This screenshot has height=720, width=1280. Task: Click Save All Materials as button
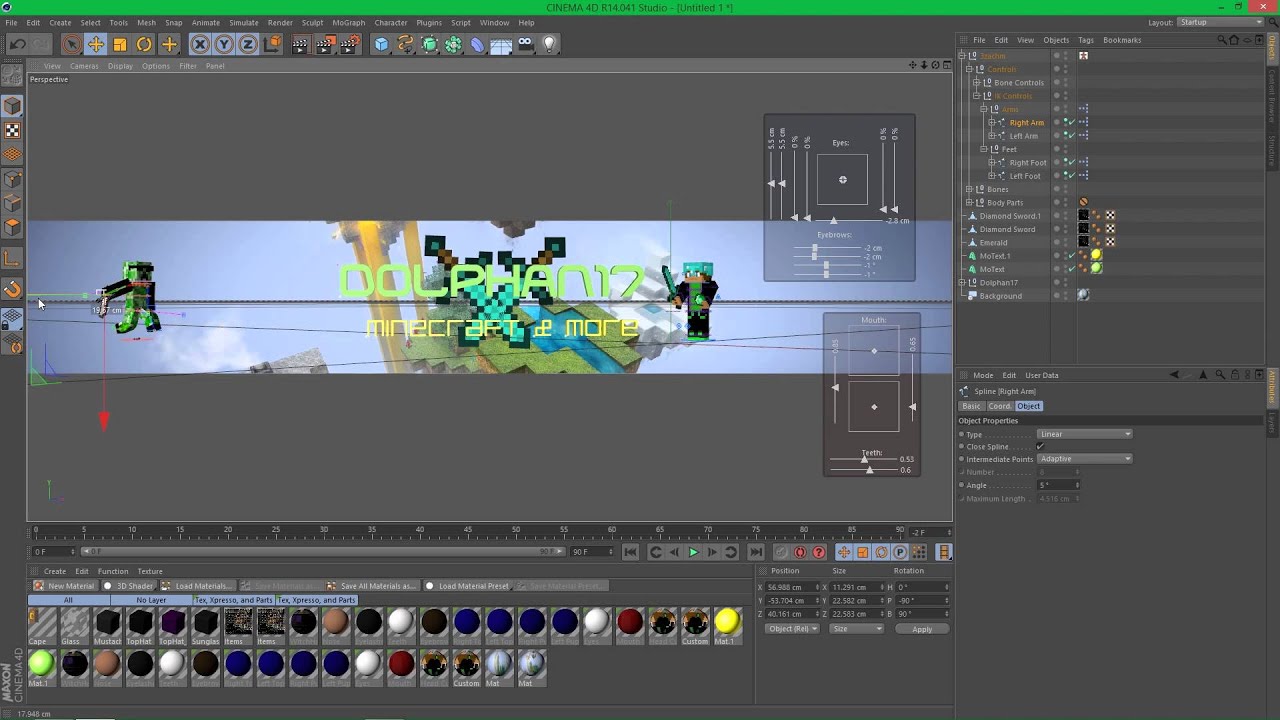coord(371,586)
